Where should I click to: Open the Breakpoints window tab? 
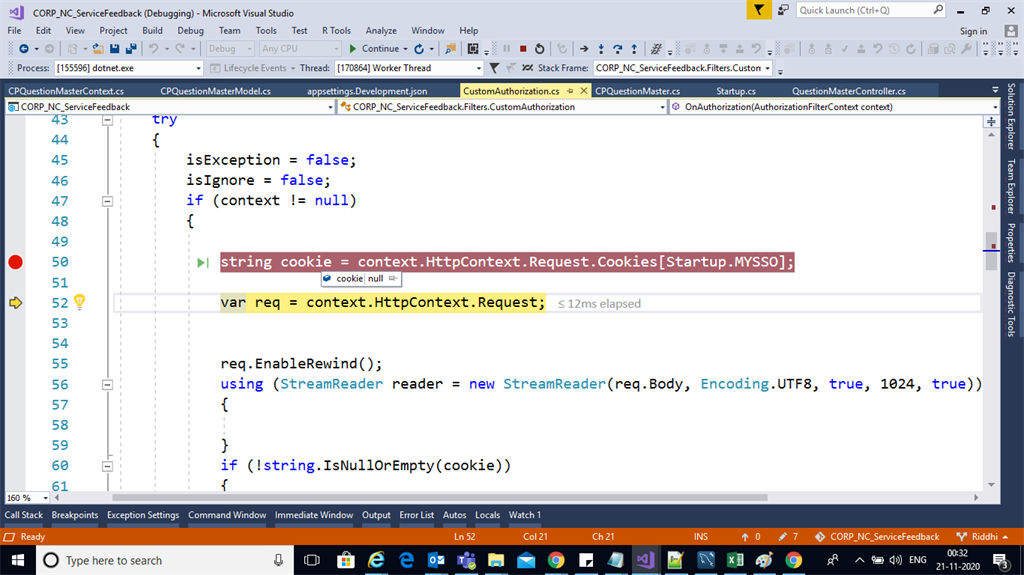(74, 515)
